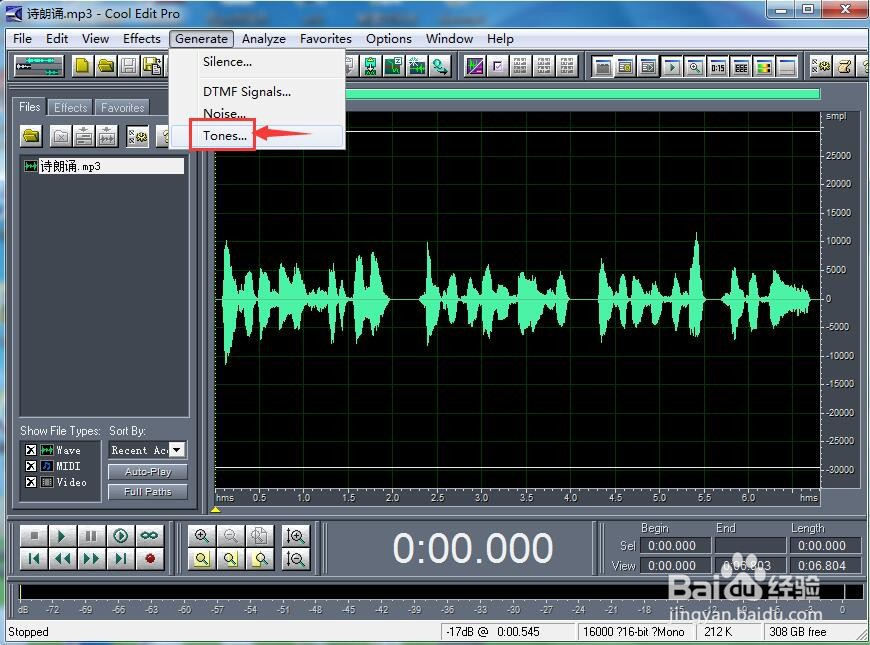Click the Sel Length time field
The height and width of the screenshot is (645, 870).
(x=825, y=546)
